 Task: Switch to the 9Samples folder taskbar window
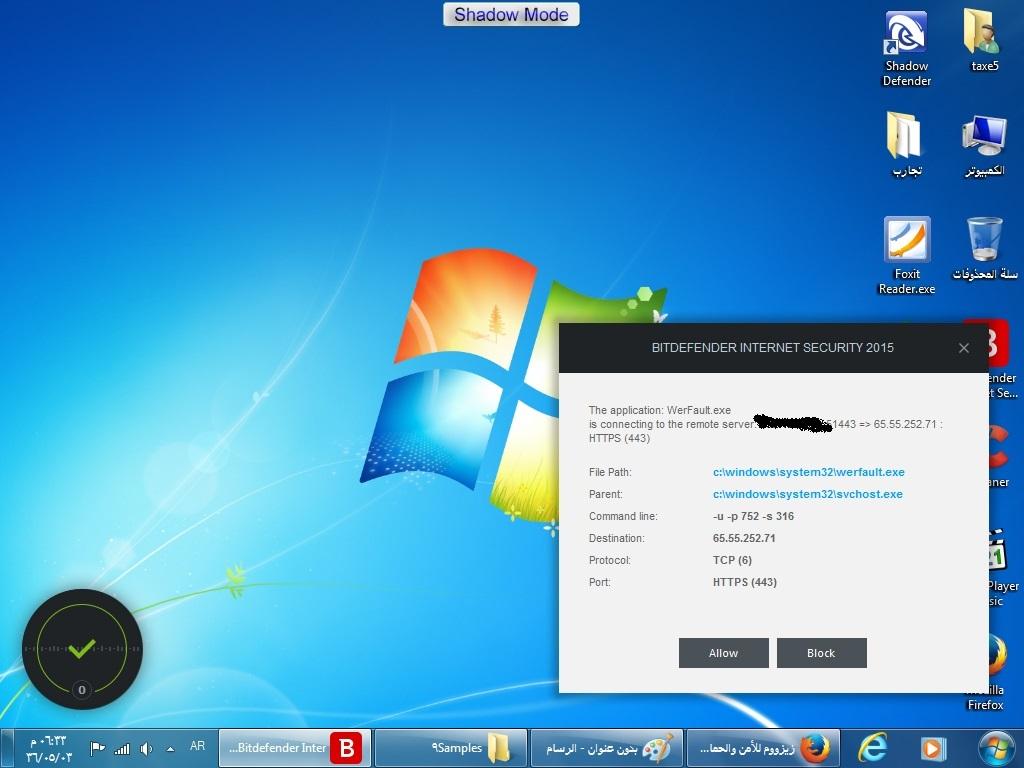click(451, 748)
